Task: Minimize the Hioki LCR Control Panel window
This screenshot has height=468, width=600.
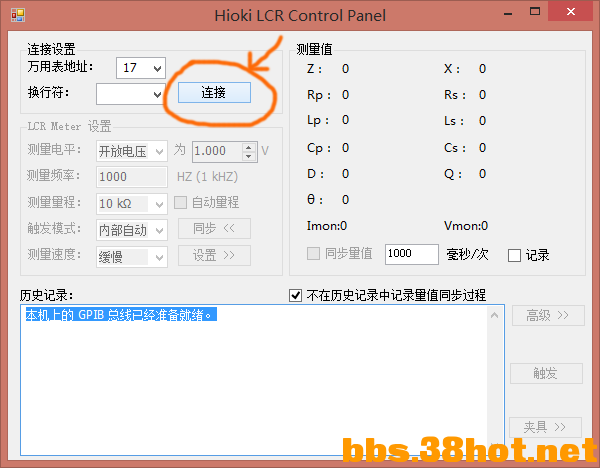Action: [x=508, y=14]
